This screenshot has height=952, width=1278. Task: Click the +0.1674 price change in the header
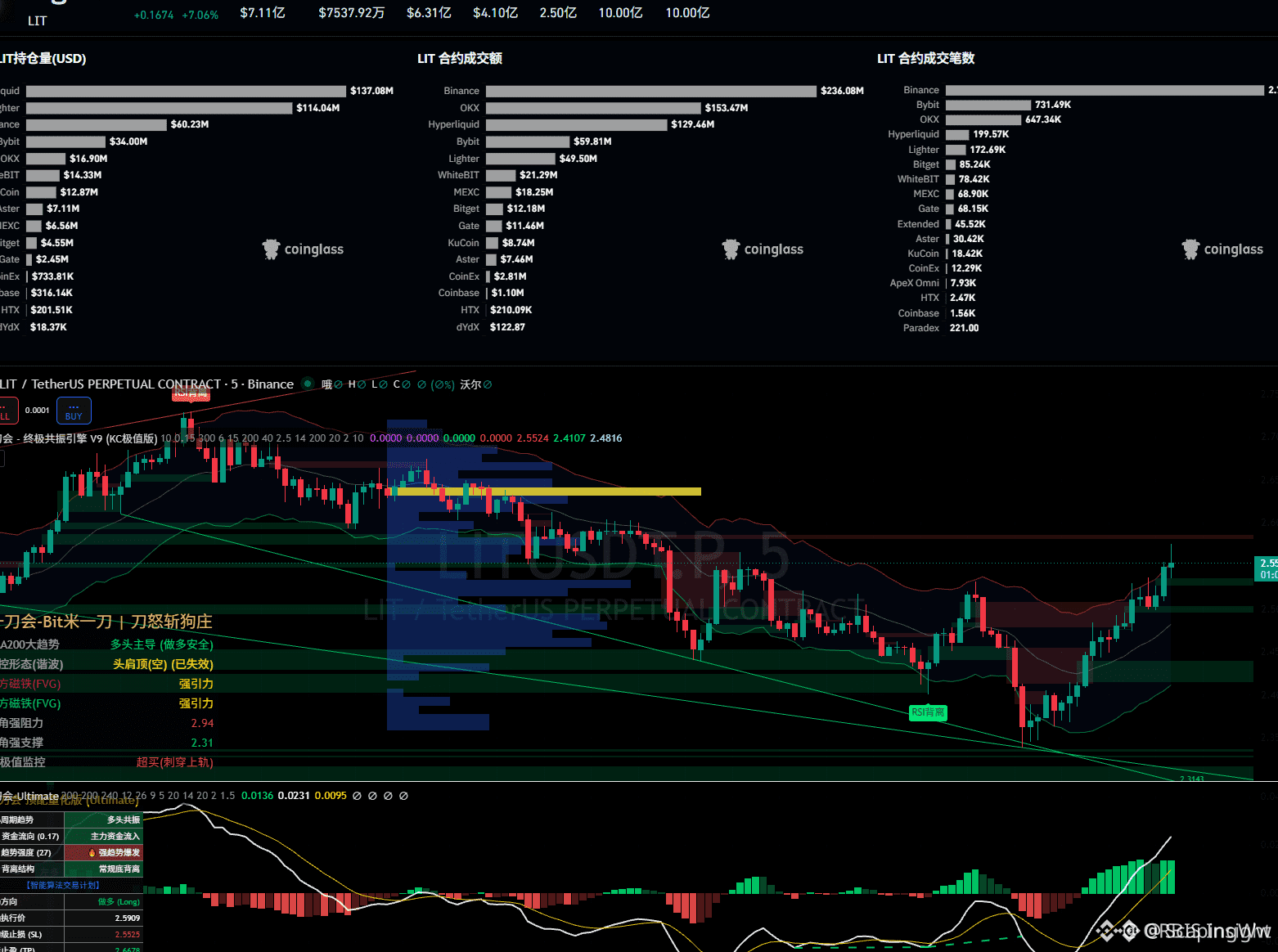tap(154, 15)
